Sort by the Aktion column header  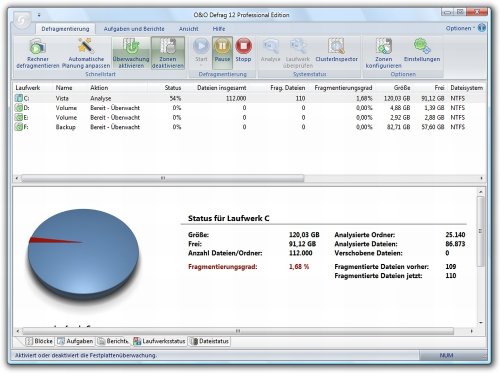pyautogui.click(x=99, y=88)
